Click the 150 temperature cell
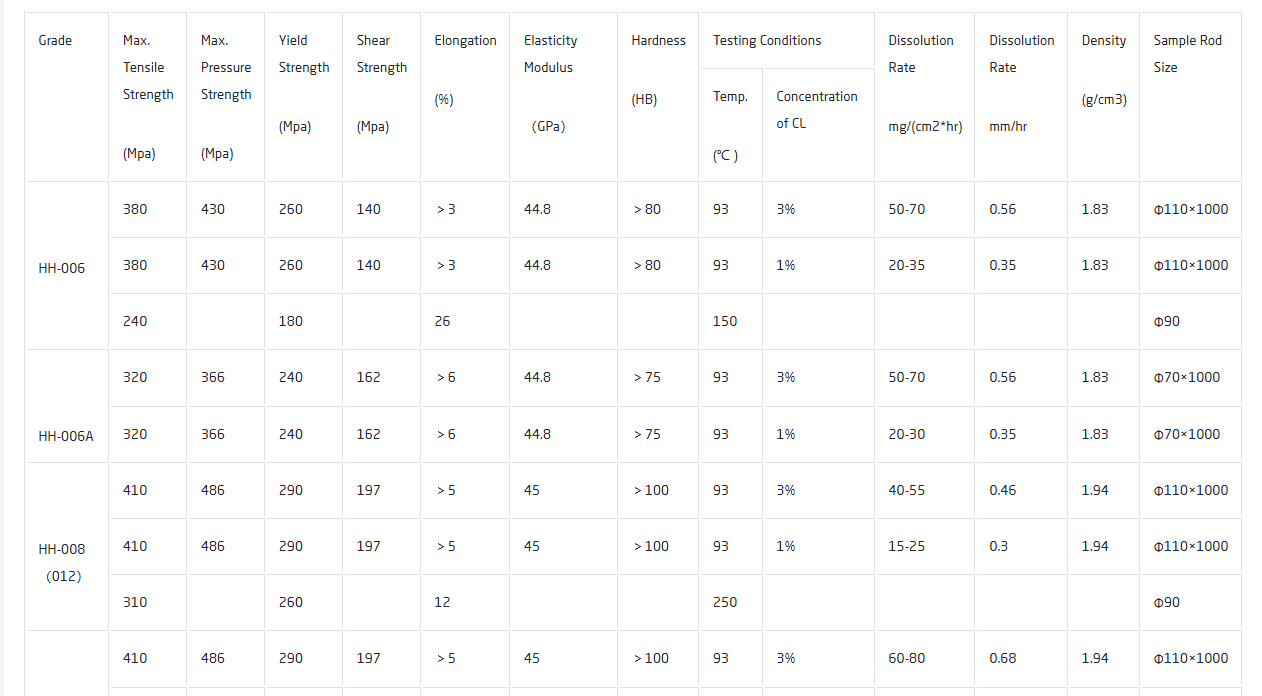This screenshot has width=1262, height=696. point(730,321)
